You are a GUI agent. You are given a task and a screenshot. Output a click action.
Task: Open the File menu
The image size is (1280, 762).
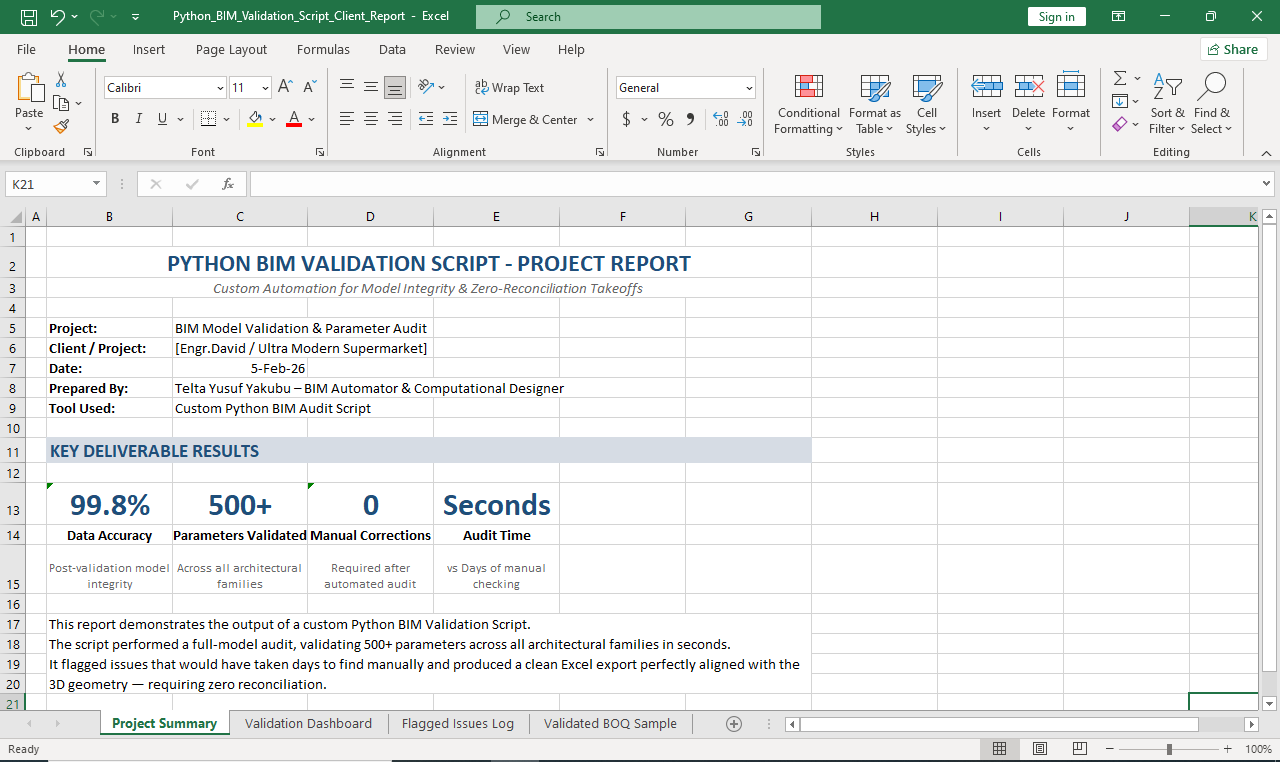(x=27, y=49)
